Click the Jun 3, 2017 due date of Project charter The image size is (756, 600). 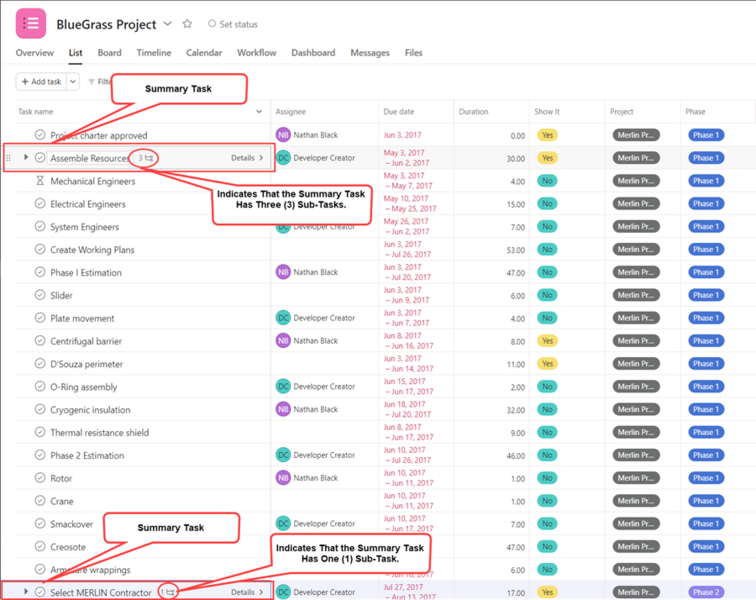pyautogui.click(x=402, y=135)
